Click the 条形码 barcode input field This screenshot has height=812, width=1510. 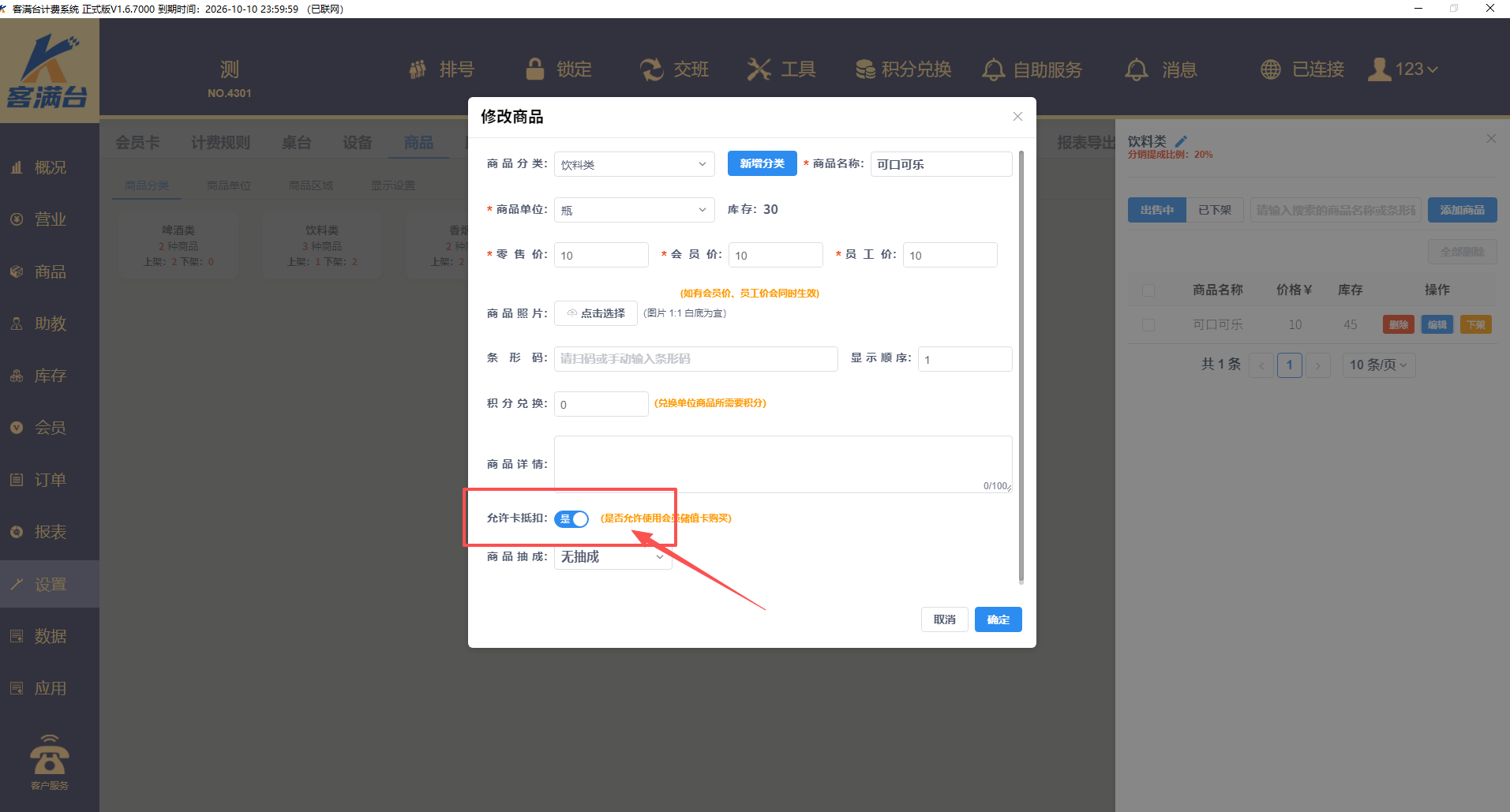[x=695, y=359]
